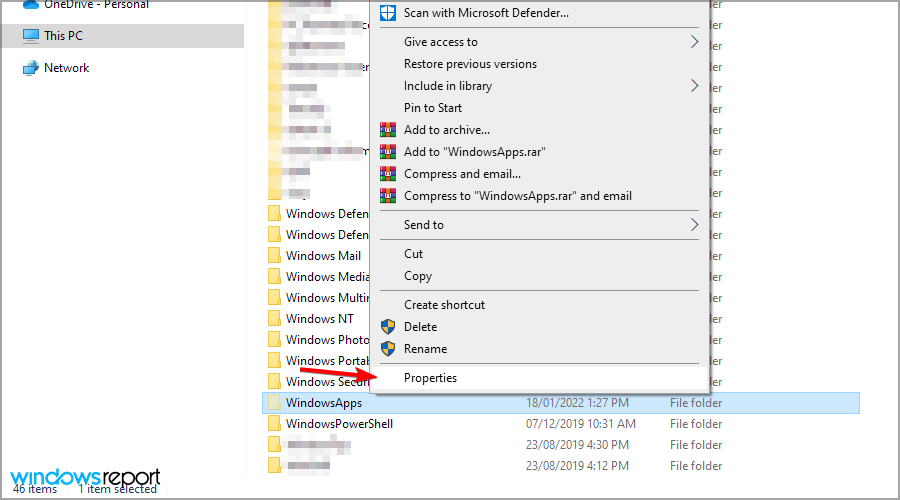Open the Include in library entry
This screenshot has height=500, width=900.
(448, 86)
